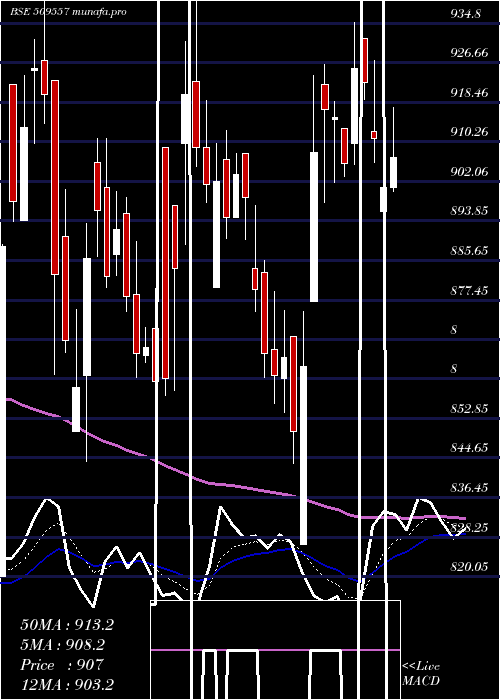Select the 828.25 price axis label
Screen dimensions: 500x700
click(x=469, y=528)
